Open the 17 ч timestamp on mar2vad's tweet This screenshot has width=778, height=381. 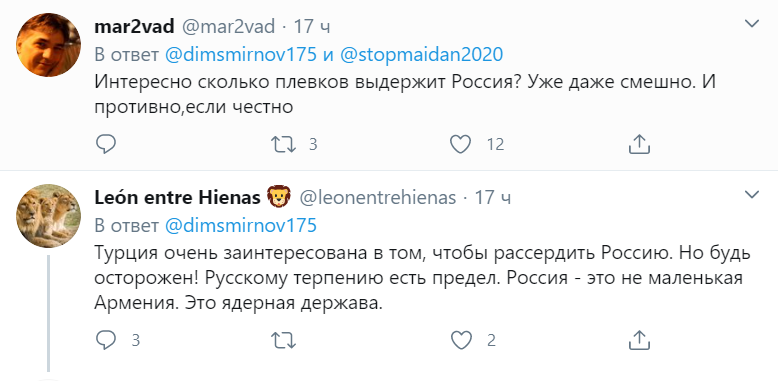[x=312, y=26]
